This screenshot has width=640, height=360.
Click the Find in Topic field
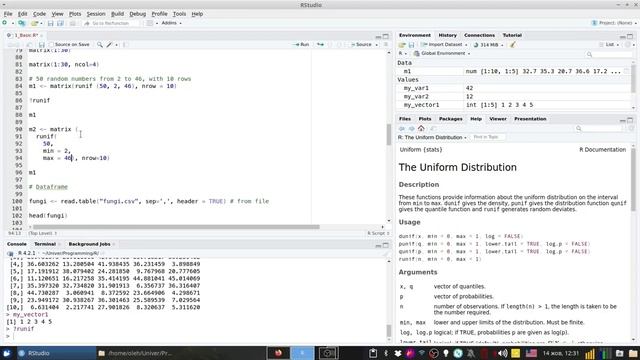coord(489,137)
